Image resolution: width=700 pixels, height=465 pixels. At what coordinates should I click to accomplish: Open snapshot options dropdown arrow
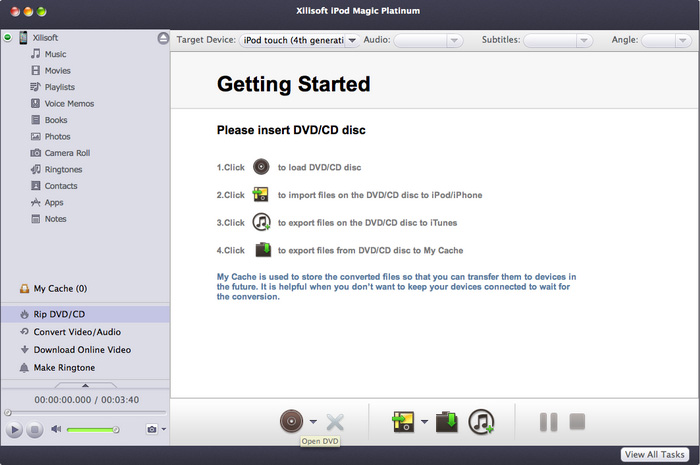164,429
